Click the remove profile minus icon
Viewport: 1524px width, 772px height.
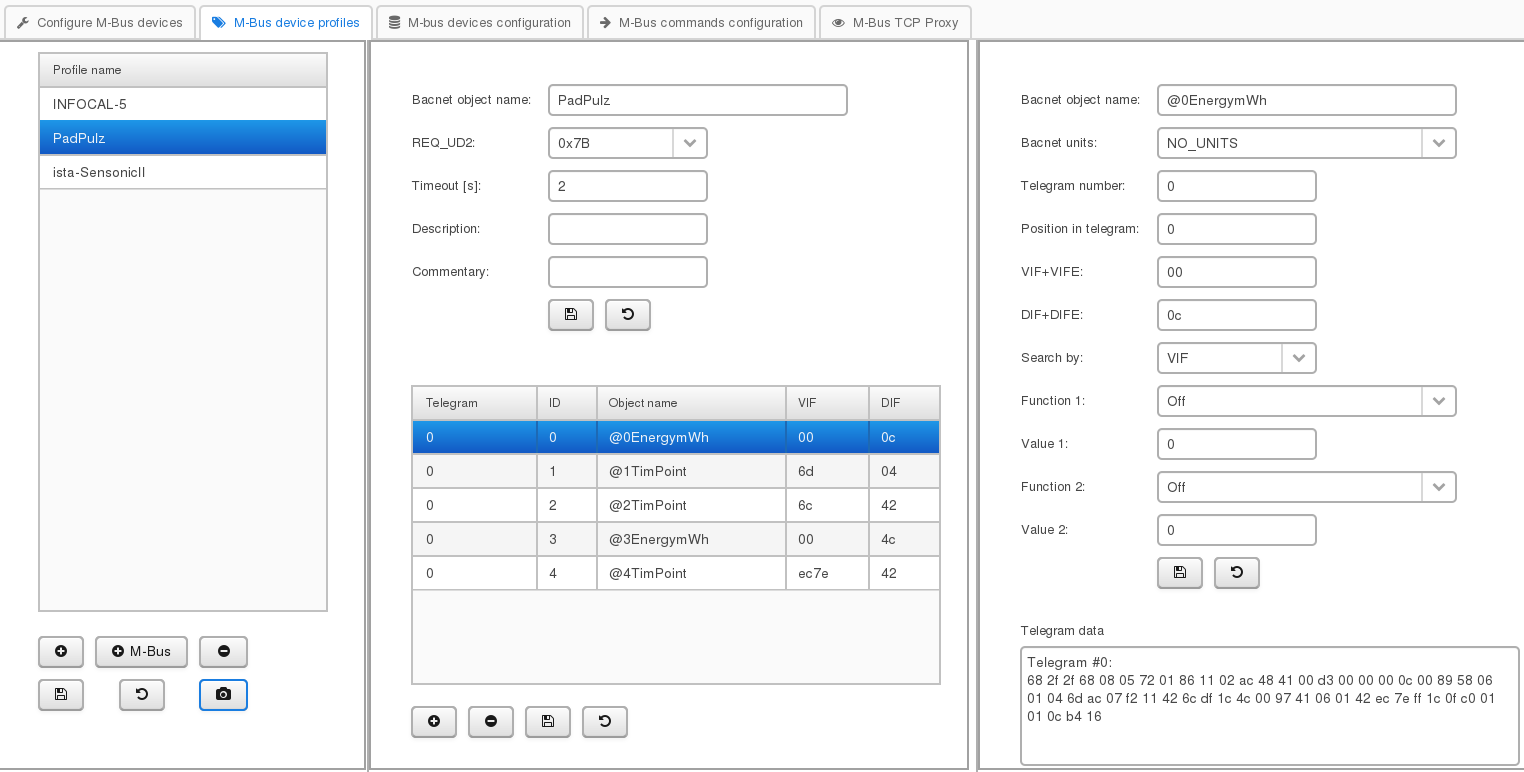pos(223,652)
